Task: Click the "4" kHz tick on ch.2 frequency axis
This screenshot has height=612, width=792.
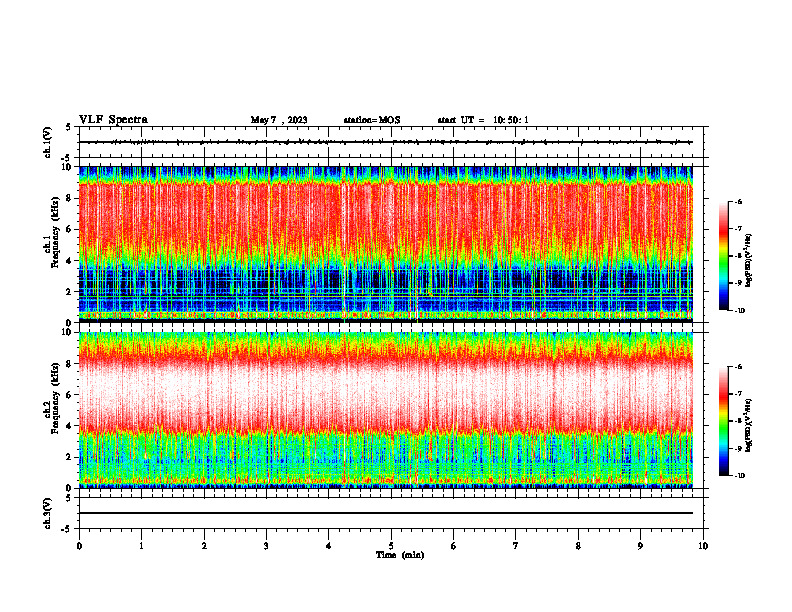Action: tap(70, 426)
